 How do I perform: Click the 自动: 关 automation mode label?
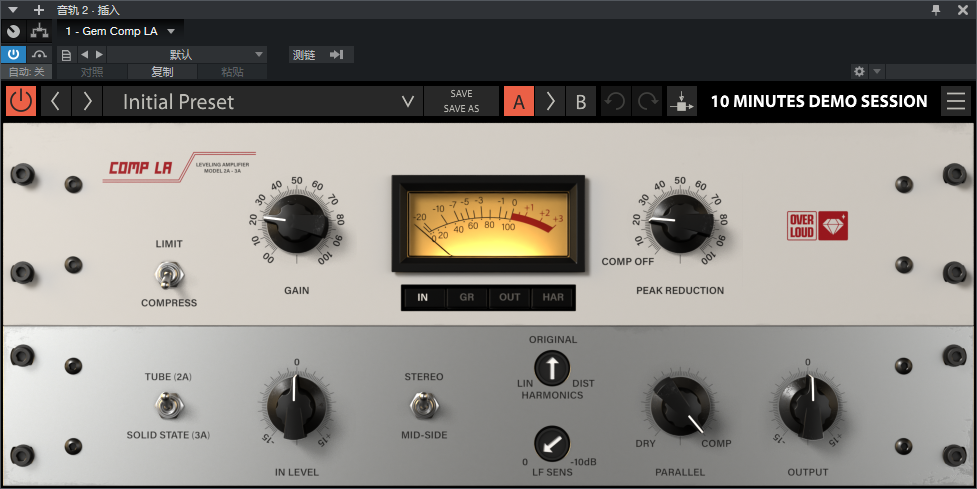coord(26,72)
